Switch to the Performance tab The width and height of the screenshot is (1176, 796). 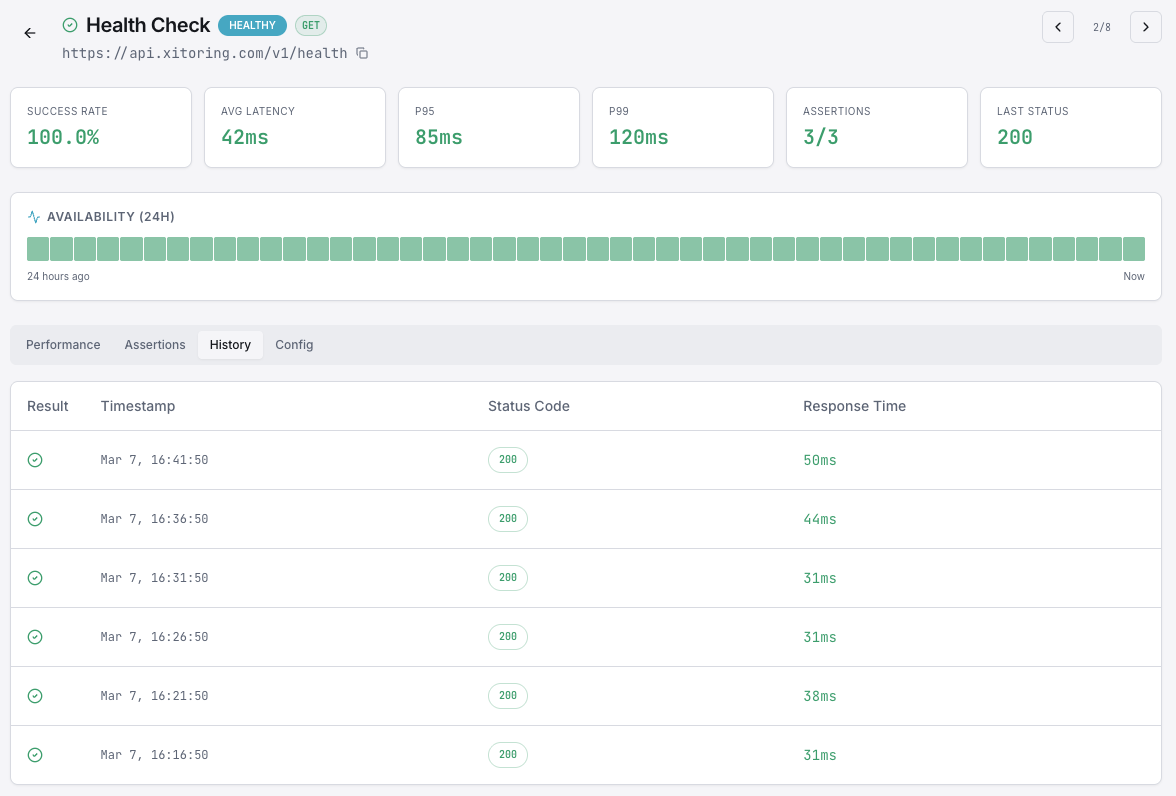pyautogui.click(x=62, y=344)
